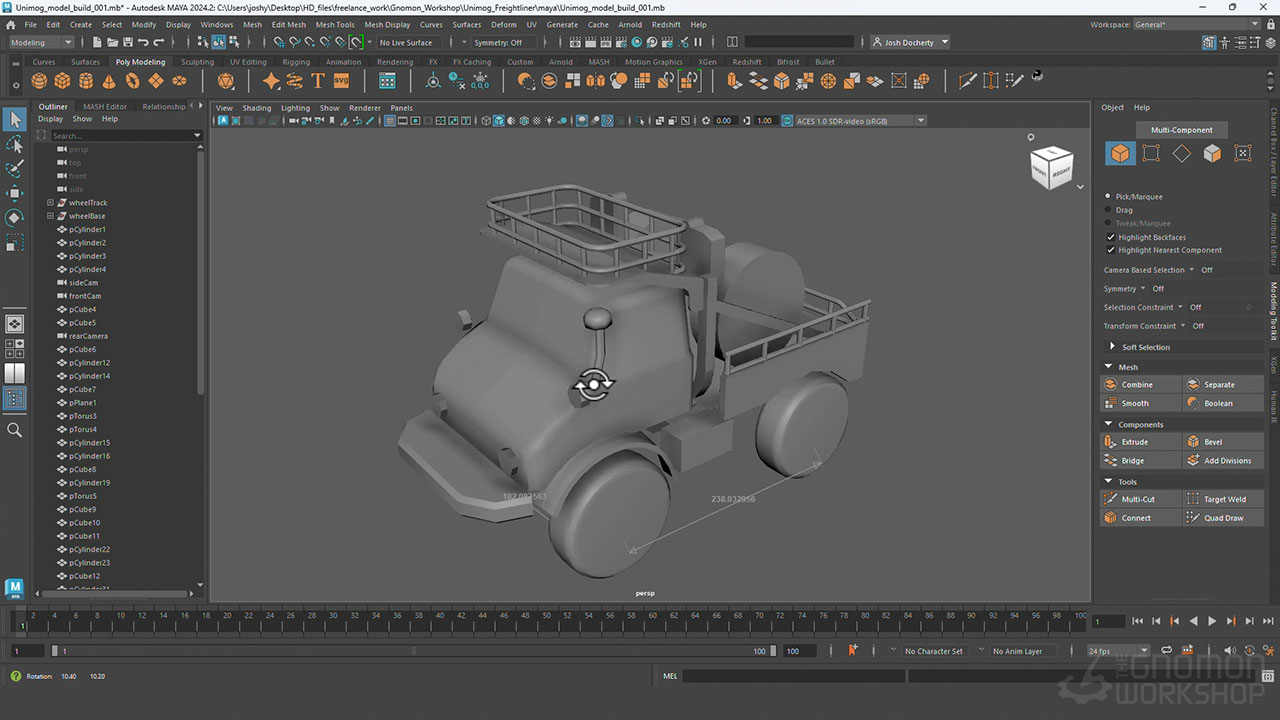1280x720 pixels.
Task: Select the Drag radio option
Action: (1108, 210)
